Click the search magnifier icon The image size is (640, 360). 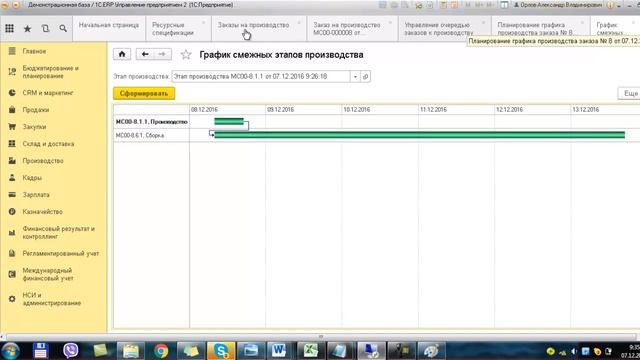[x=63, y=28]
